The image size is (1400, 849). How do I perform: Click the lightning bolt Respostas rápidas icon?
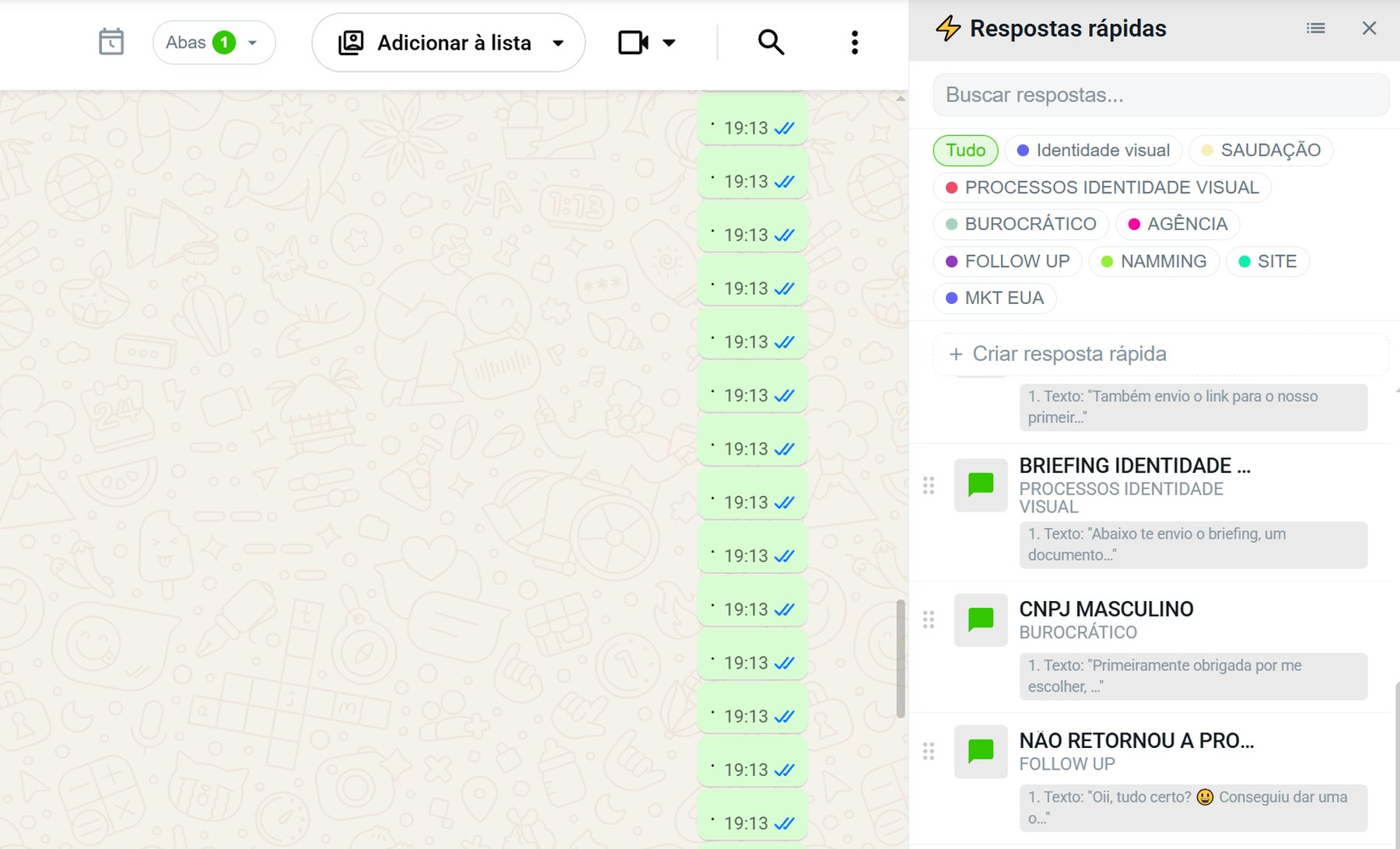pos(948,28)
